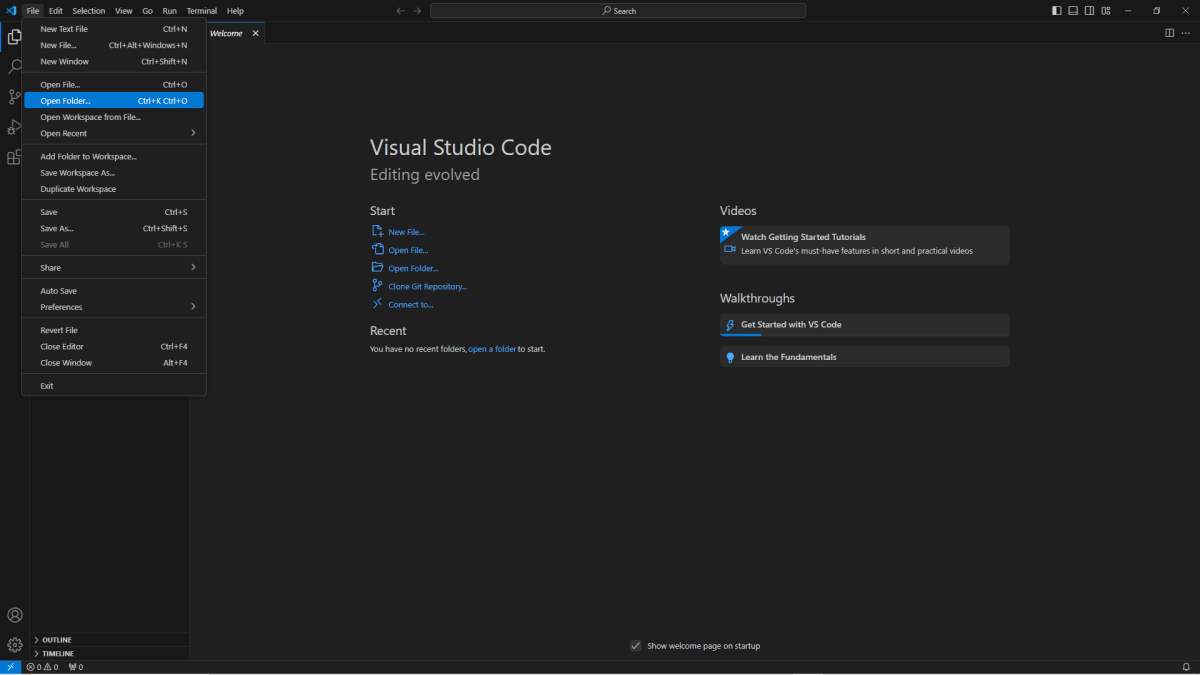The height and width of the screenshot is (675, 1200).
Task: Open the Extensions view
Action: [14, 157]
